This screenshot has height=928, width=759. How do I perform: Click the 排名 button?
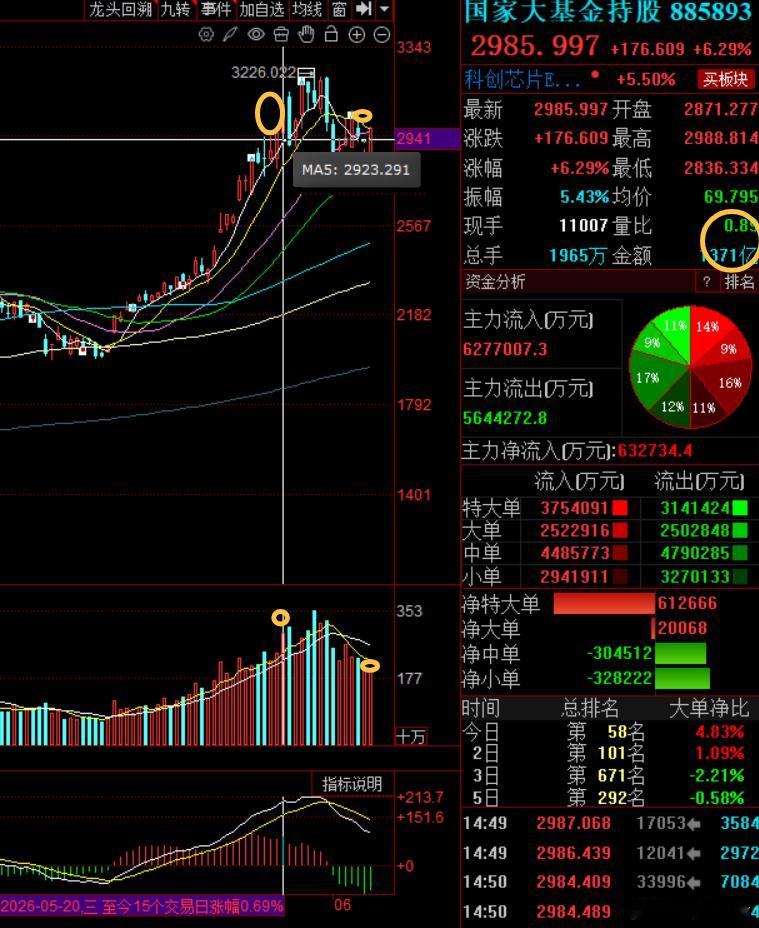[x=739, y=282]
